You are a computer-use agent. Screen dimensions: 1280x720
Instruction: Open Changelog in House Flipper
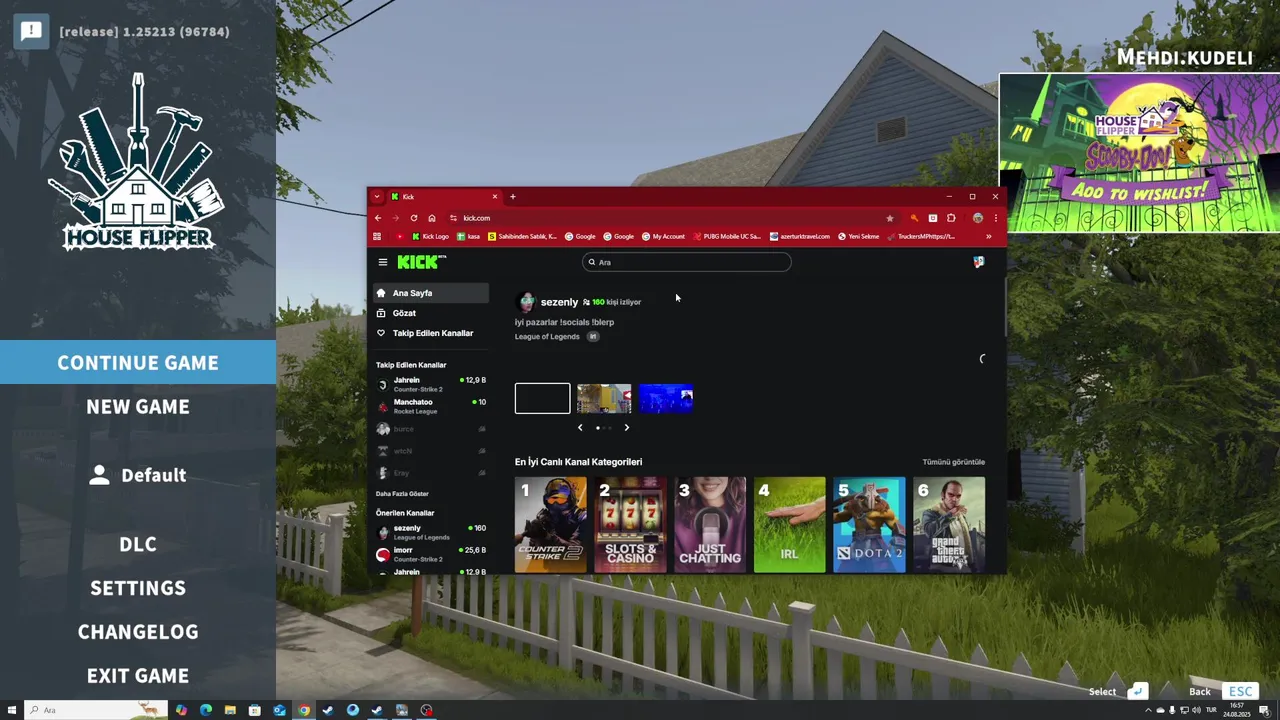click(x=138, y=632)
